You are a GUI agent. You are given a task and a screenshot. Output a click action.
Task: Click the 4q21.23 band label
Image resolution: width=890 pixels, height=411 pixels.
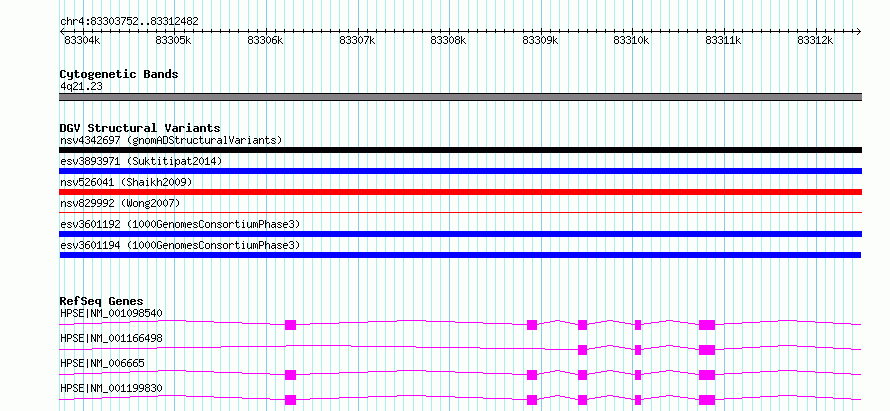point(81,86)
